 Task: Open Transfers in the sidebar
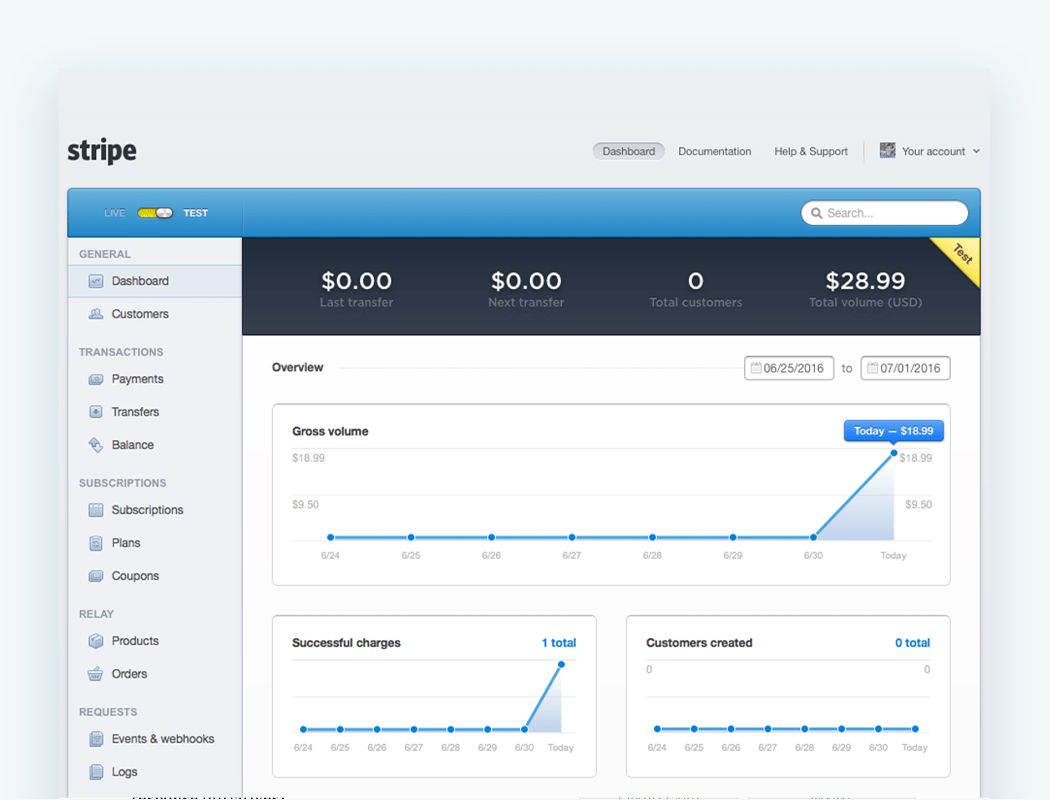pyautogui.click(x=135, y=412)
